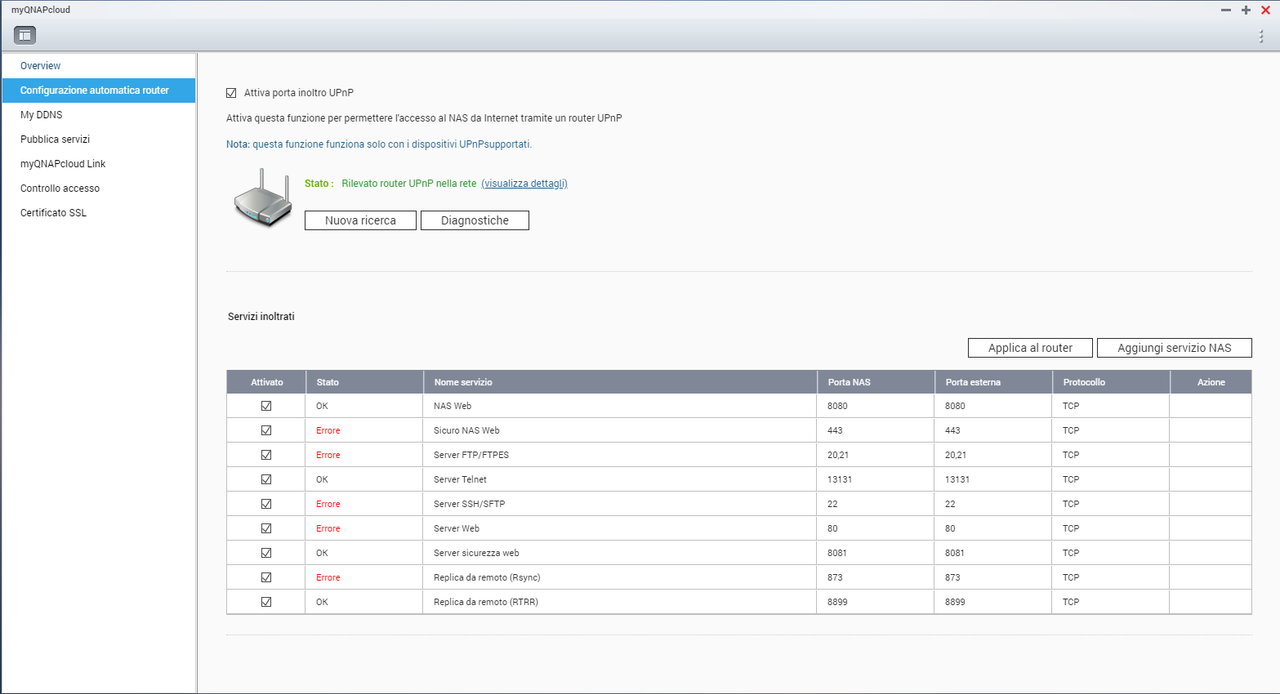Uncheck the Server FTP/FTPES checkbox

click(x=266, y=455)
